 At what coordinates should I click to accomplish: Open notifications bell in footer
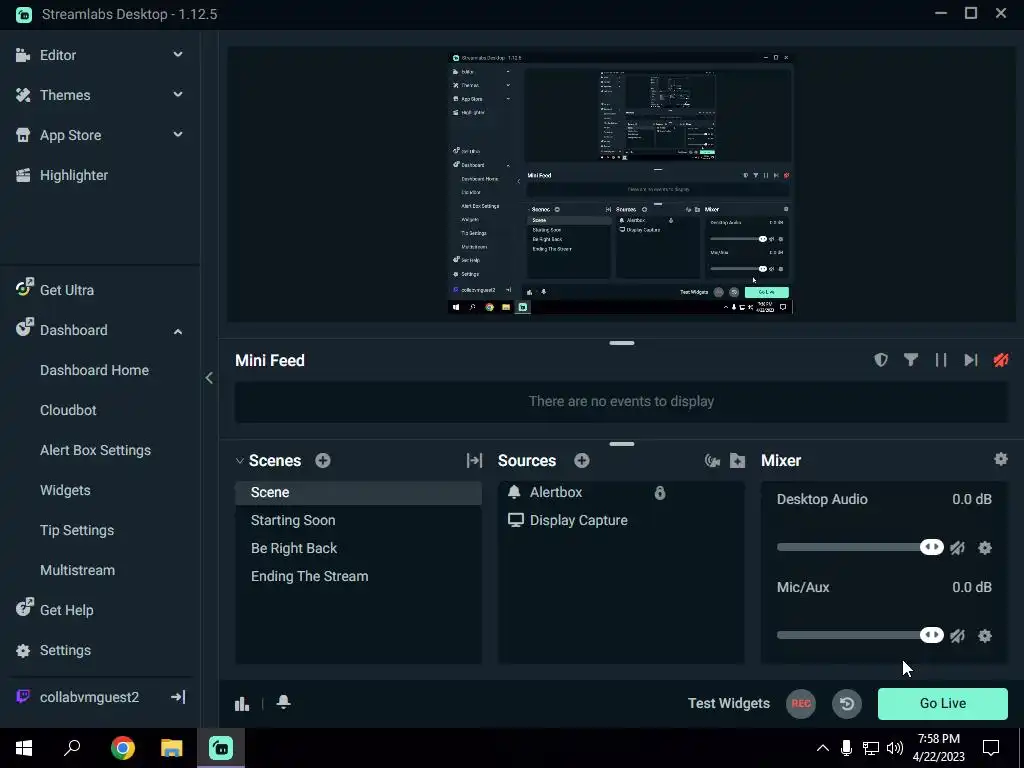(x=283, y=702)
